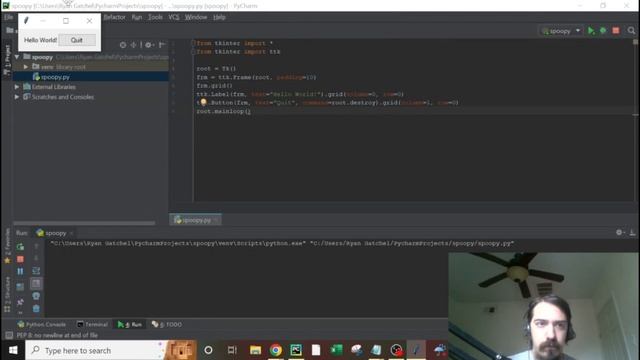Screen dimensions: 640x360
Task: Click the Restore Layout icon in Run panel
Action: click(20, 287)
